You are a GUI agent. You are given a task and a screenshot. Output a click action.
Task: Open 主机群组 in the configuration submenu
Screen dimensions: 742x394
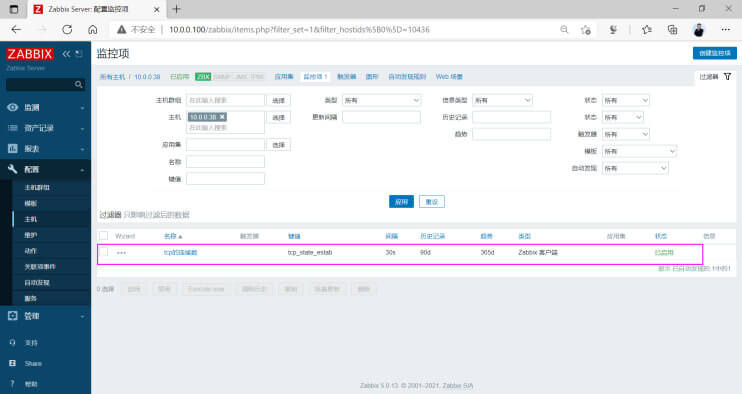(x=37, y=188)
